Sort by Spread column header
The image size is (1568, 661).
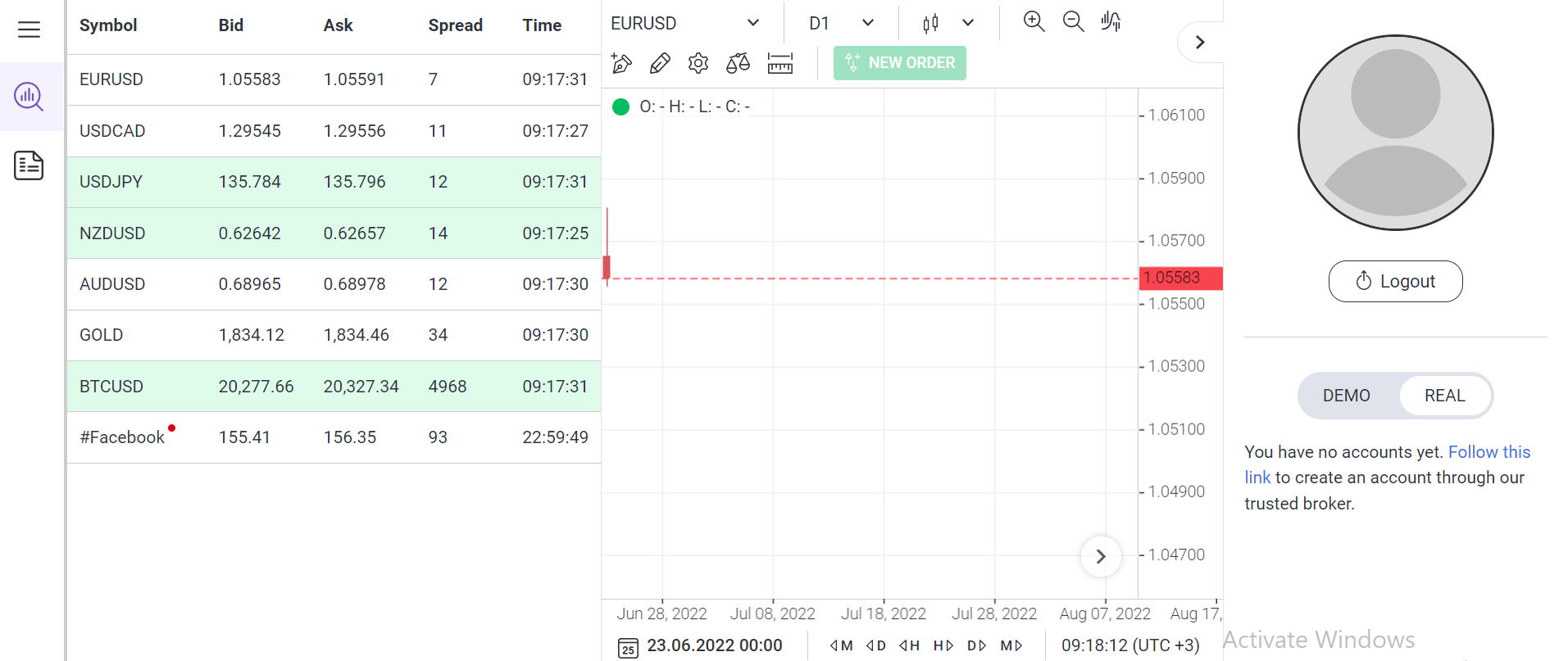coord(456,25)
